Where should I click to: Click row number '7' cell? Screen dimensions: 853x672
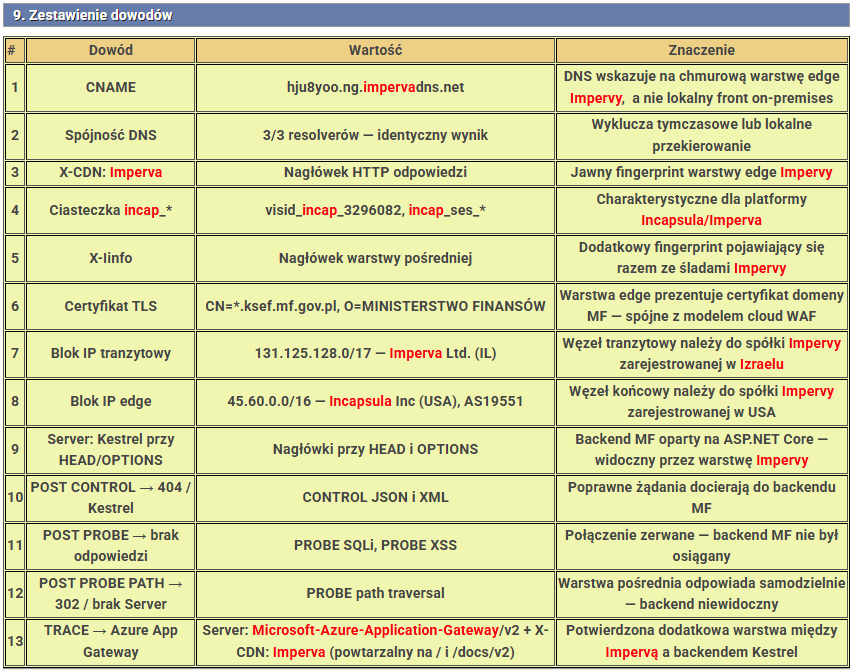point(15,354)
